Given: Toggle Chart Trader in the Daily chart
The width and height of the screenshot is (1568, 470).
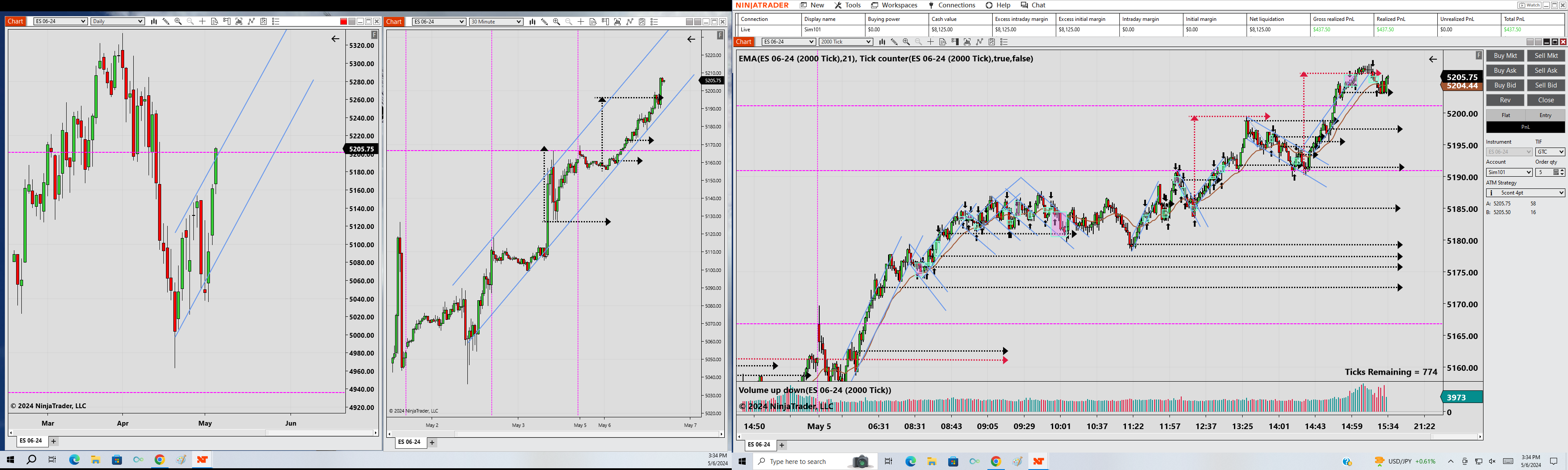Looking at the screenshot, I should click(227, 21).
